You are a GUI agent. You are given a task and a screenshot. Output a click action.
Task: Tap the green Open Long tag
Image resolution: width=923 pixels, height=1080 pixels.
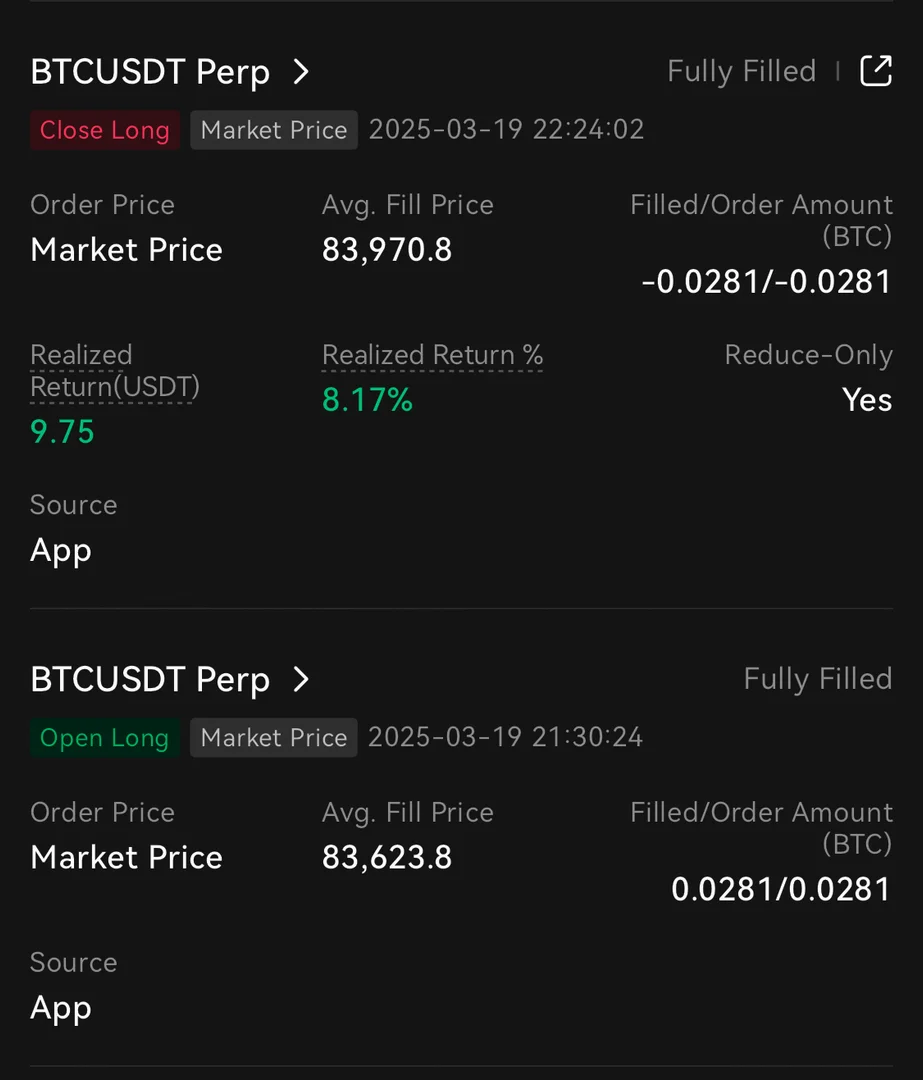click(105, 738)
